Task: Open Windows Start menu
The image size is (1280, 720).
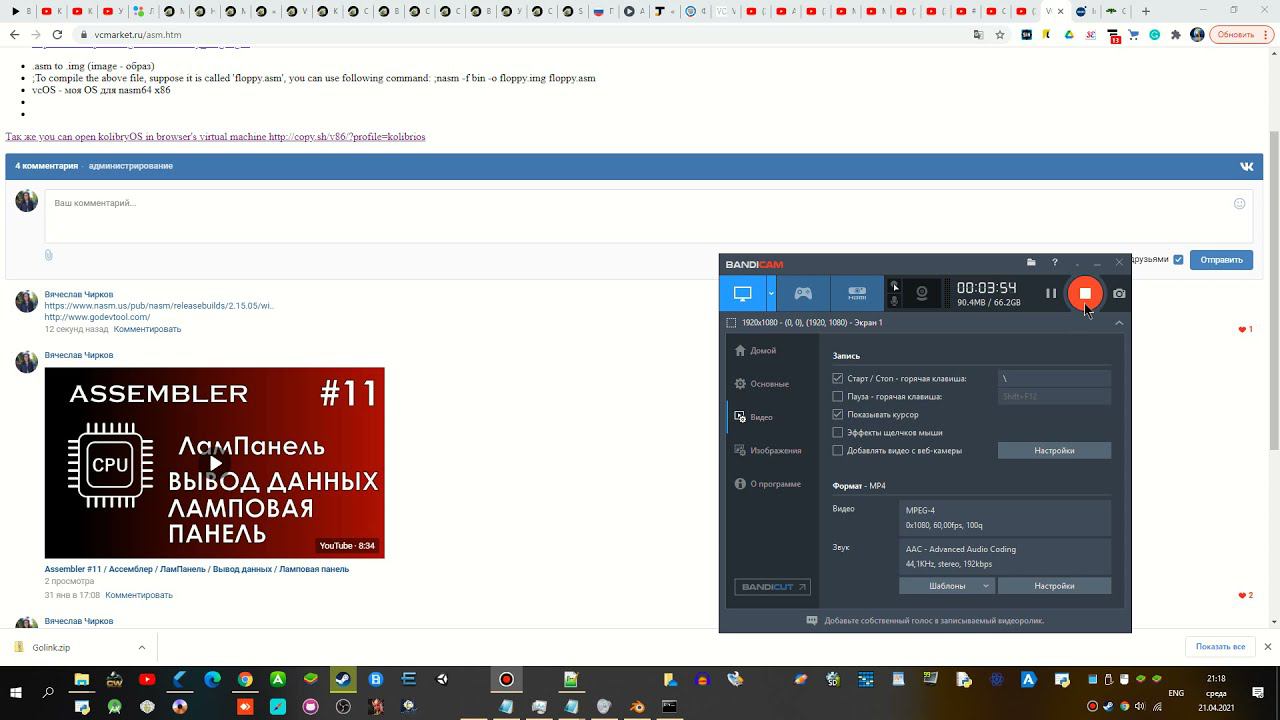Action: [x=16, y=692]
